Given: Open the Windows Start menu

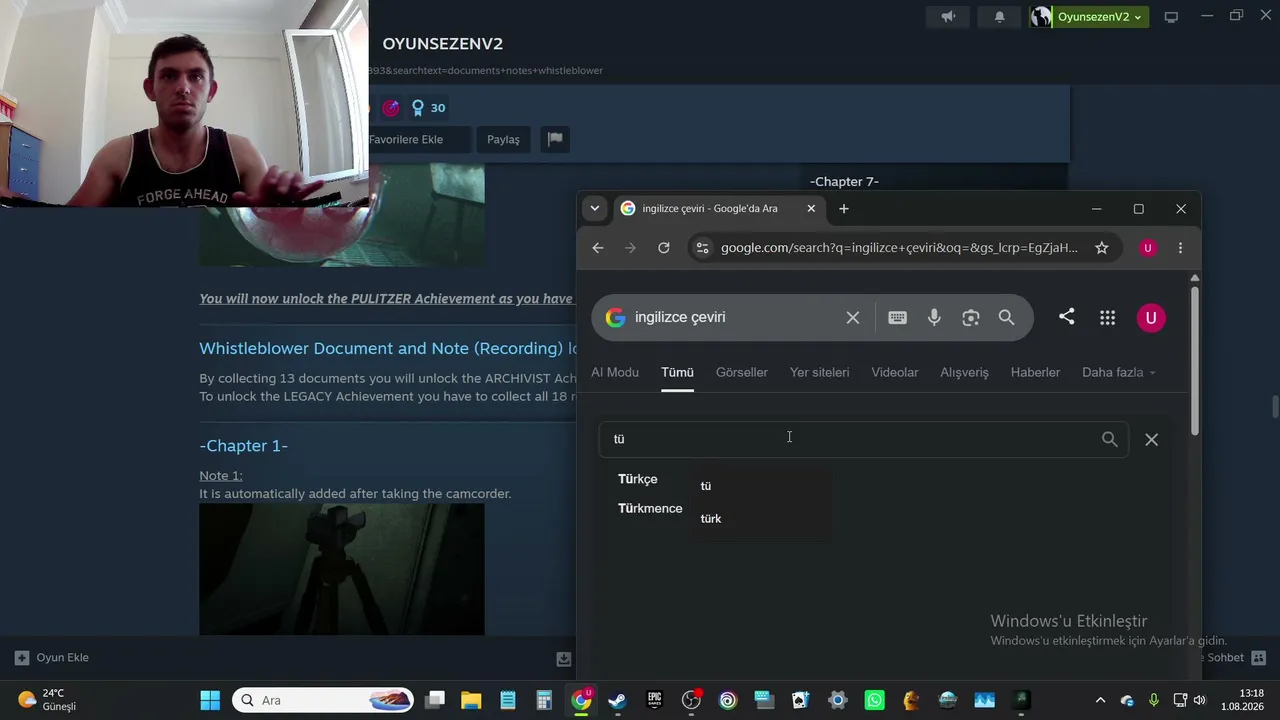Looking at the screenshot, I should point(210,700).
